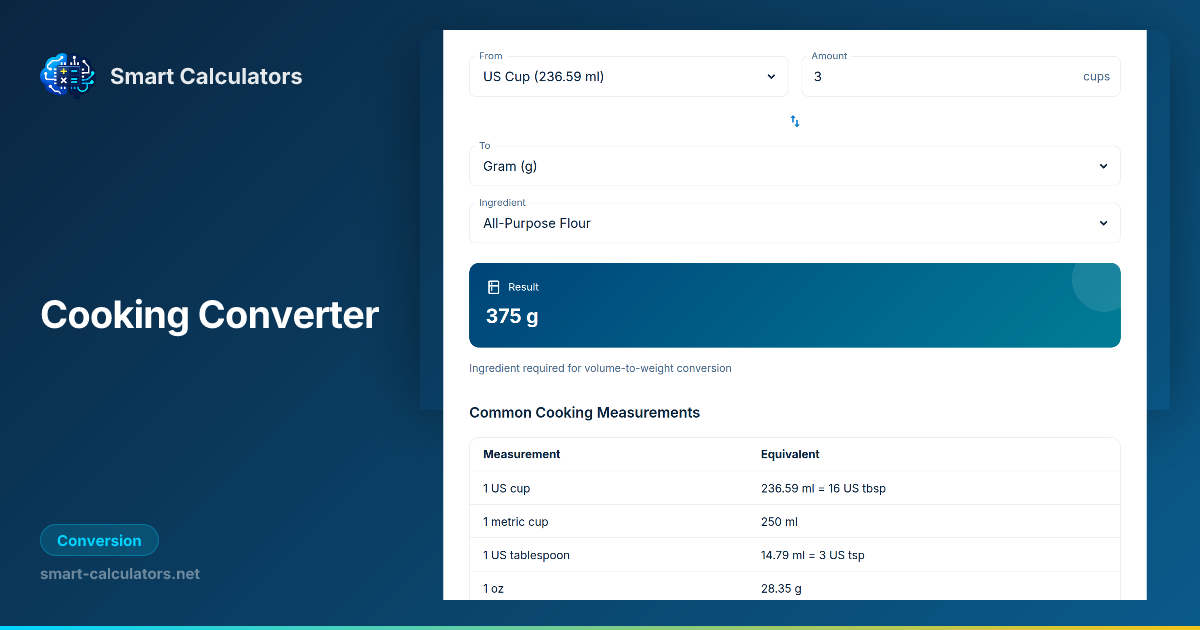1200x630 pixels.
Task: Swap the From and To units
Action: point(795,121)
